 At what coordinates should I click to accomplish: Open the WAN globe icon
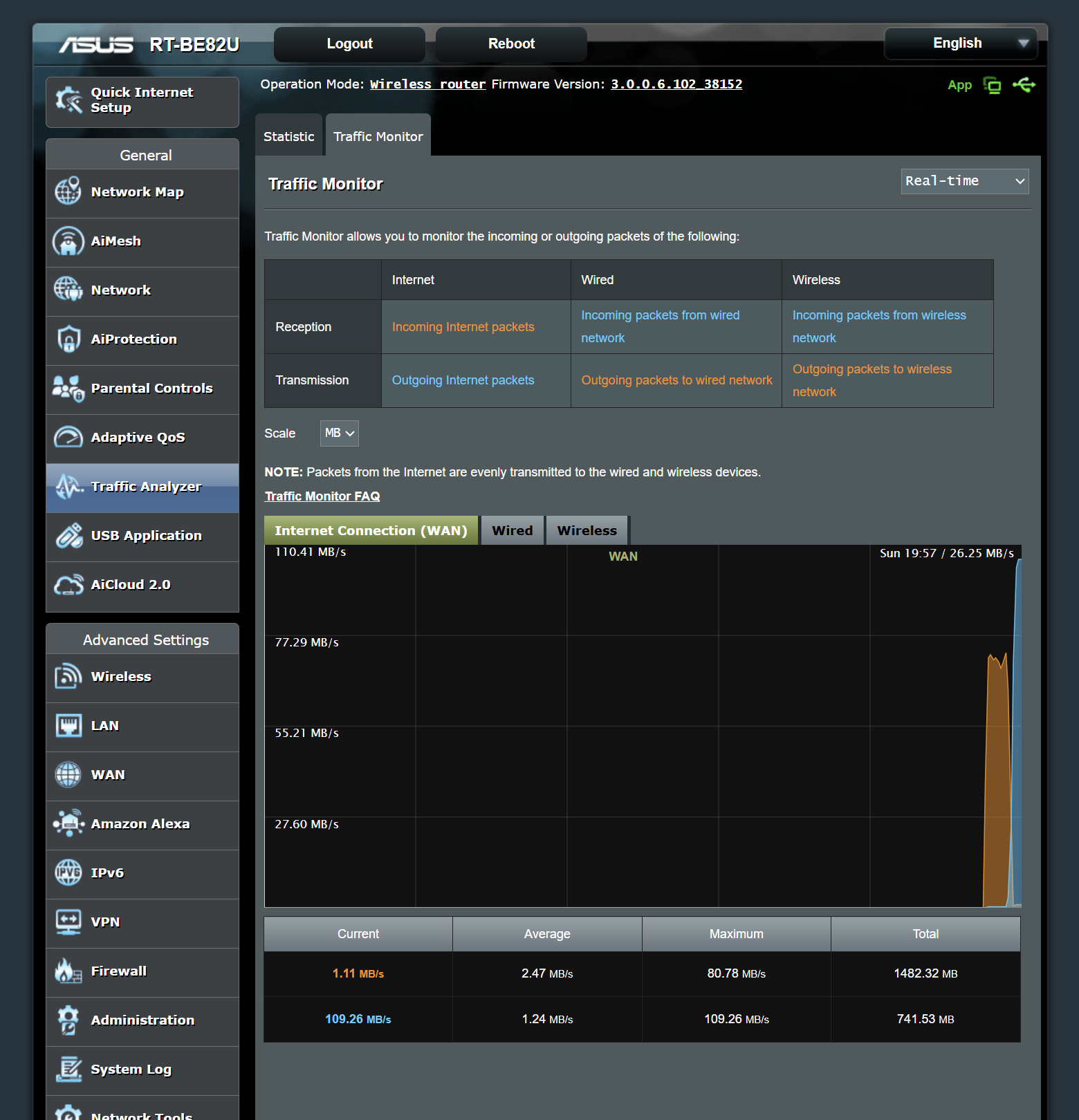click(68, 774)
